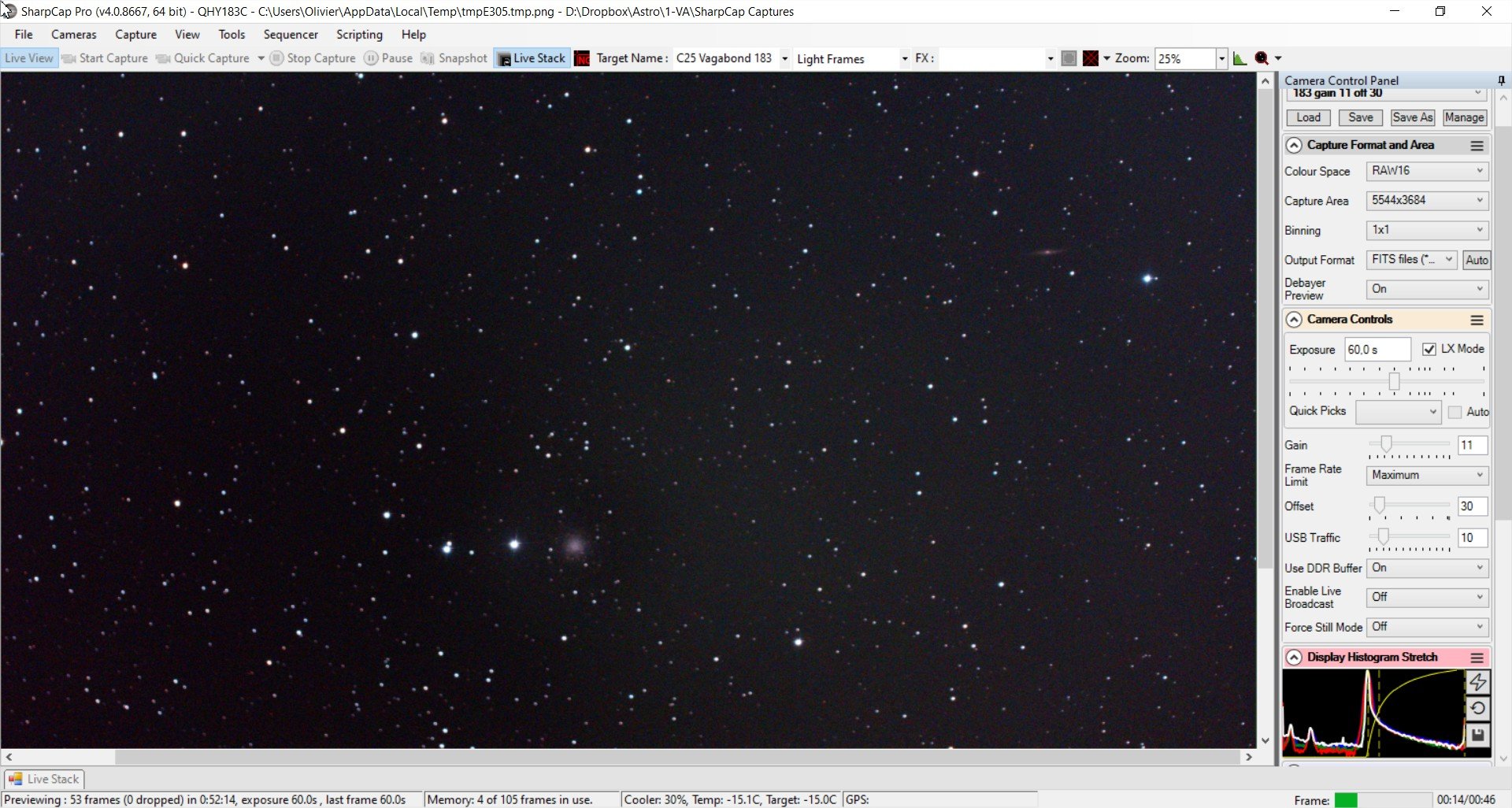Viewport: 1512px width, 808px height.
Task: Click the focus assistant magnifier icon
Action: 1262,58
